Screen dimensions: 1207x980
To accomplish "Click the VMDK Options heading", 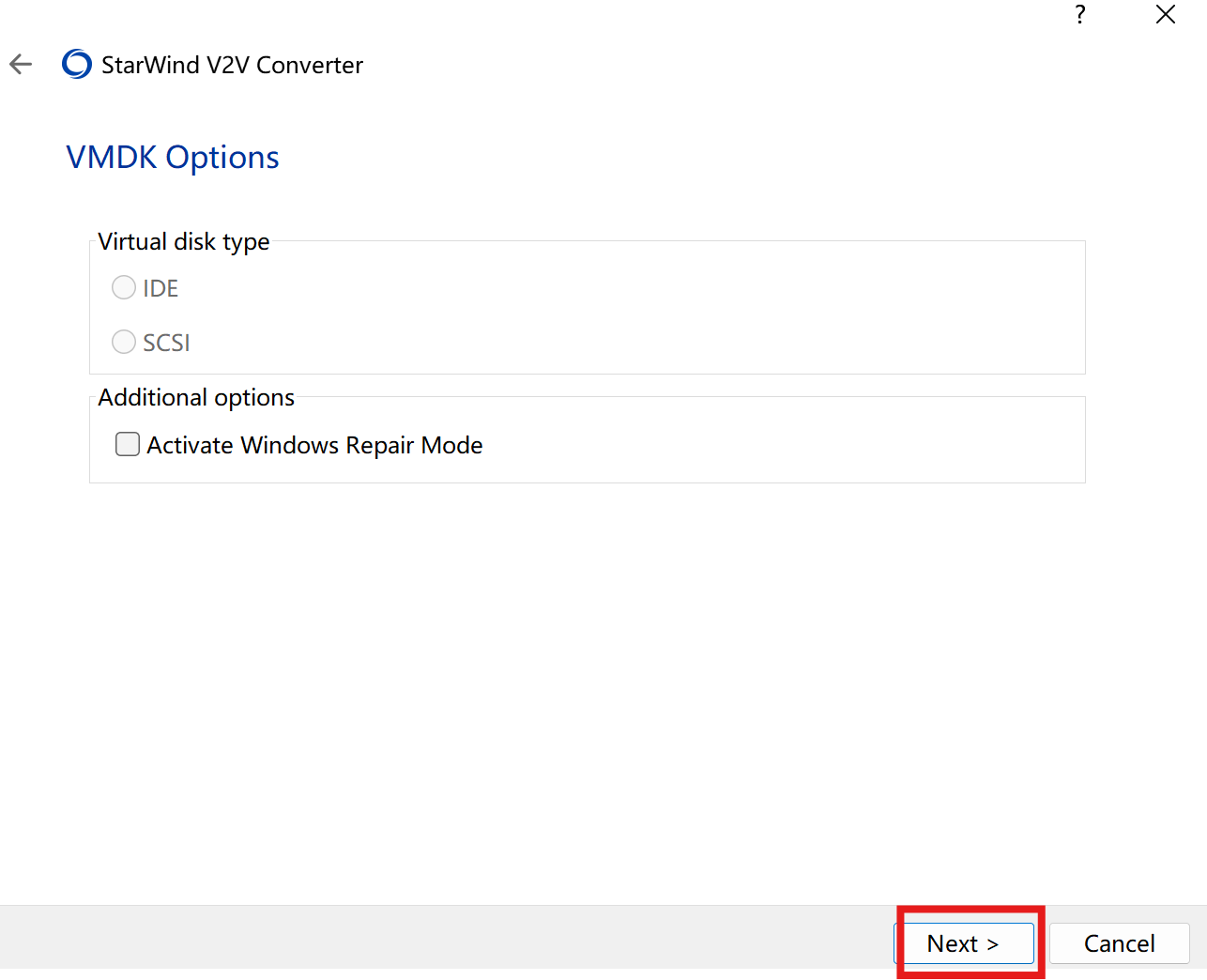I will click(173, 157).
